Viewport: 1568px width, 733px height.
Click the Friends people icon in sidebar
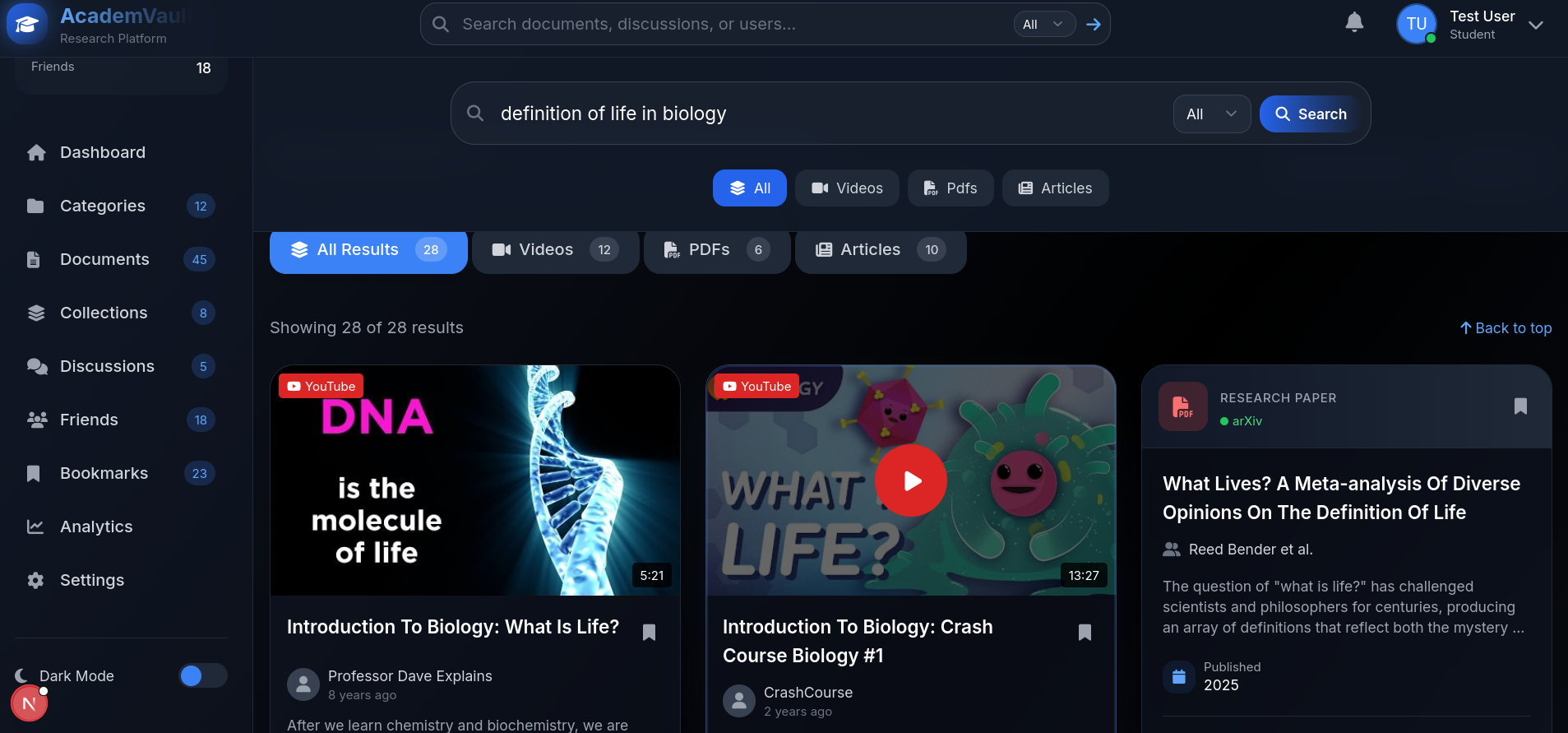tap(36, 420)
